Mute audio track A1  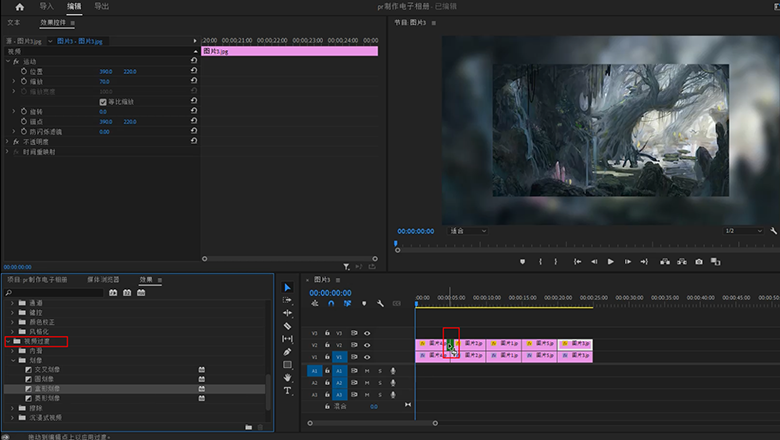click(x=367, y=371)
